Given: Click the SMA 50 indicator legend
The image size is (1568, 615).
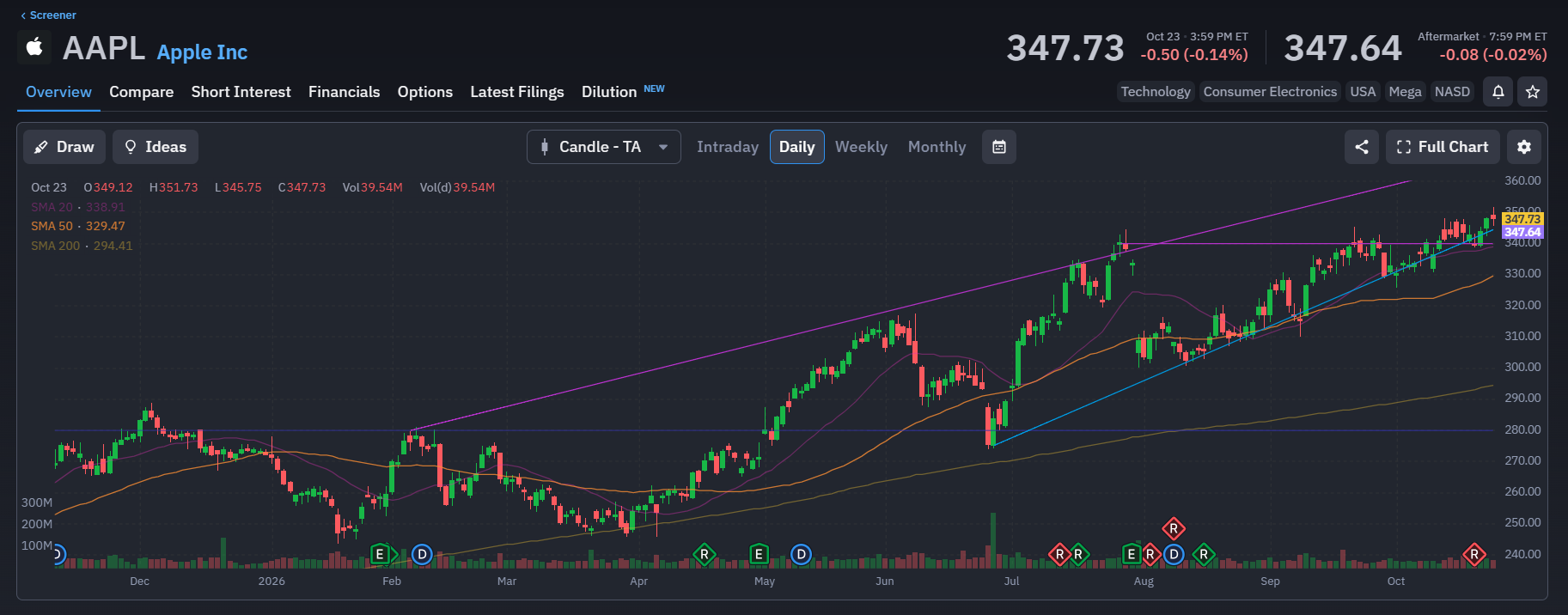Looking at the screenshot, I should (x=78, y=226).
